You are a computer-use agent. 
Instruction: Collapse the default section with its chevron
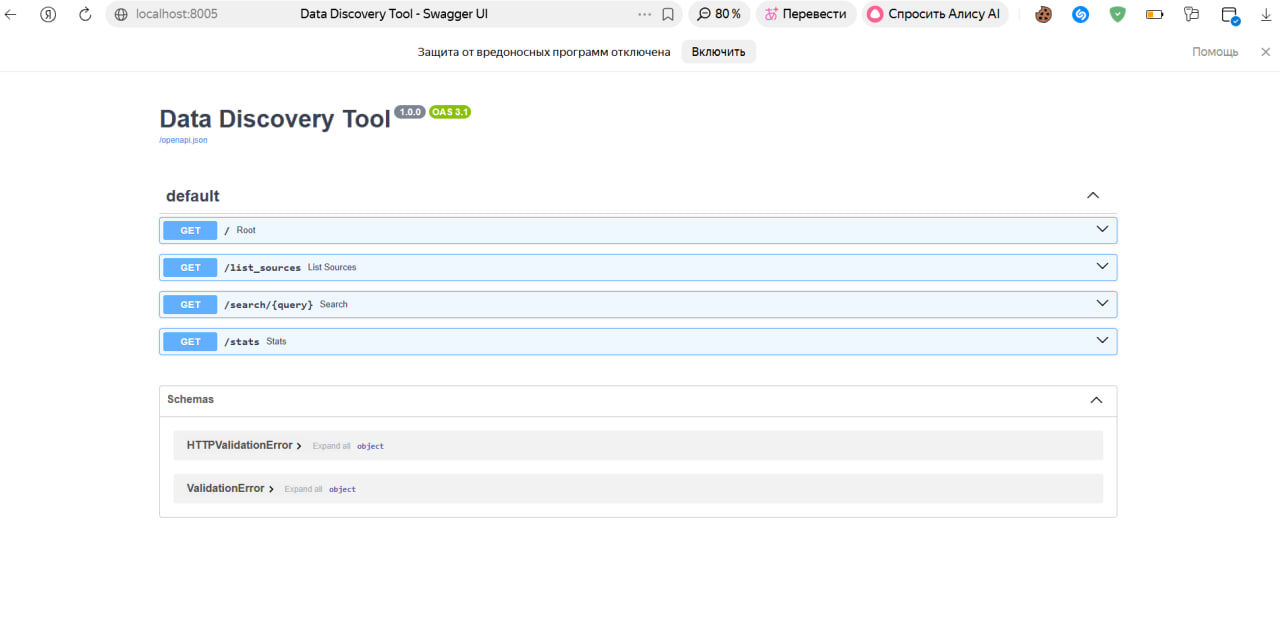[x=1093, y=196]
